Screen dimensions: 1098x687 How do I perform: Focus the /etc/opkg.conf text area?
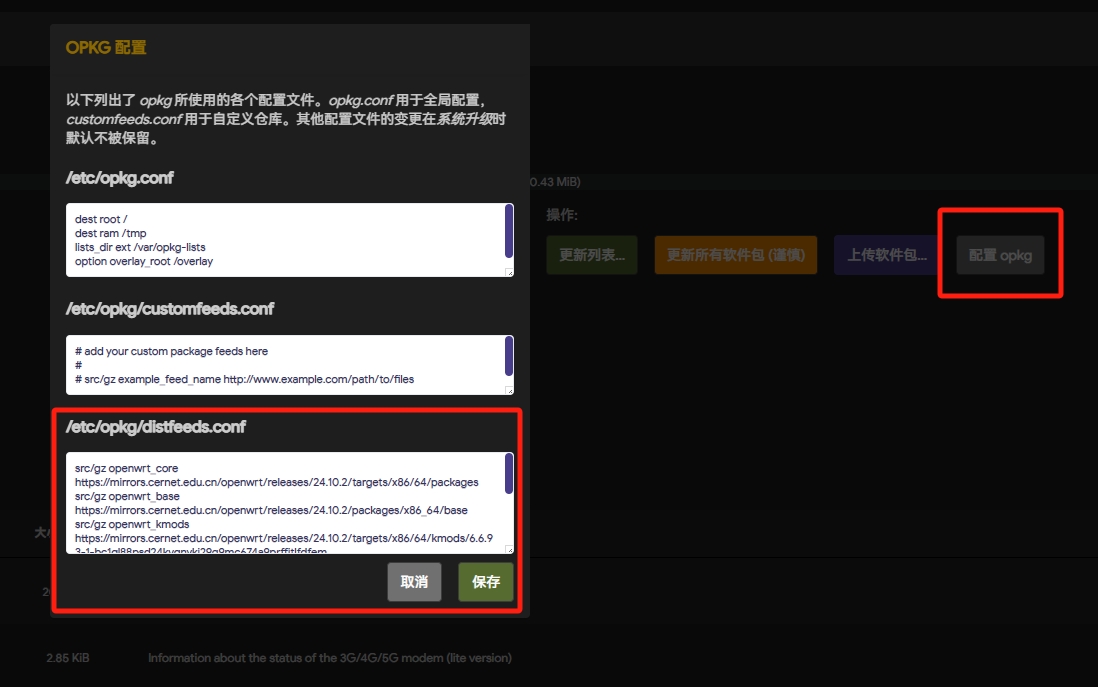click(285, 240)
